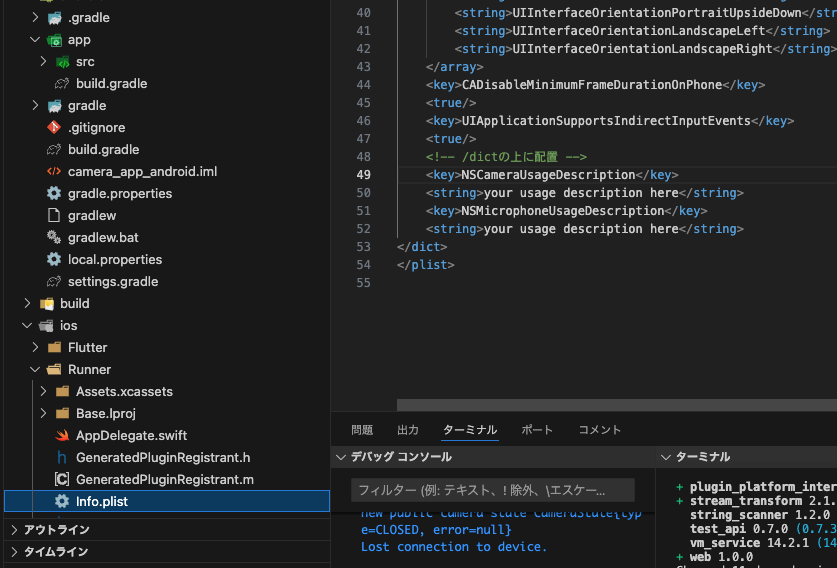Open the .gitignore file
The image size is (837, 568).
[96, 128]
